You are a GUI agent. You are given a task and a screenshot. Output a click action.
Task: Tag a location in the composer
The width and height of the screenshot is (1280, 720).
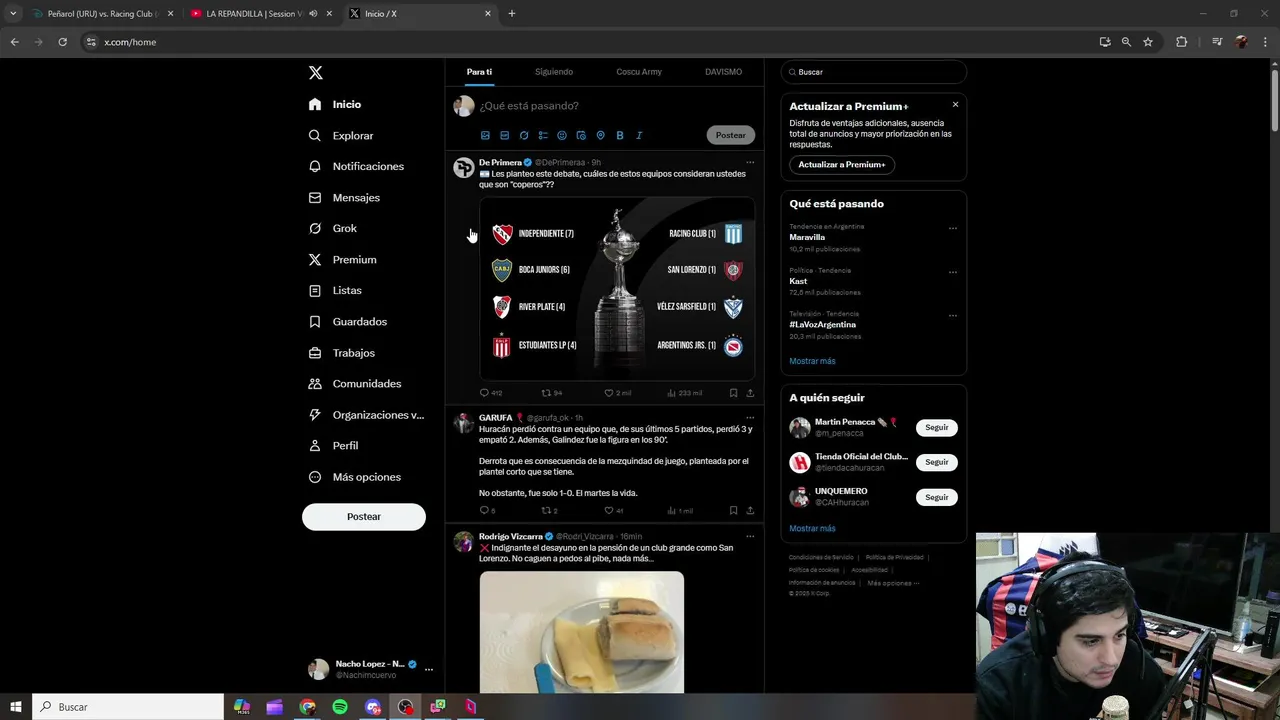point(600,135)
